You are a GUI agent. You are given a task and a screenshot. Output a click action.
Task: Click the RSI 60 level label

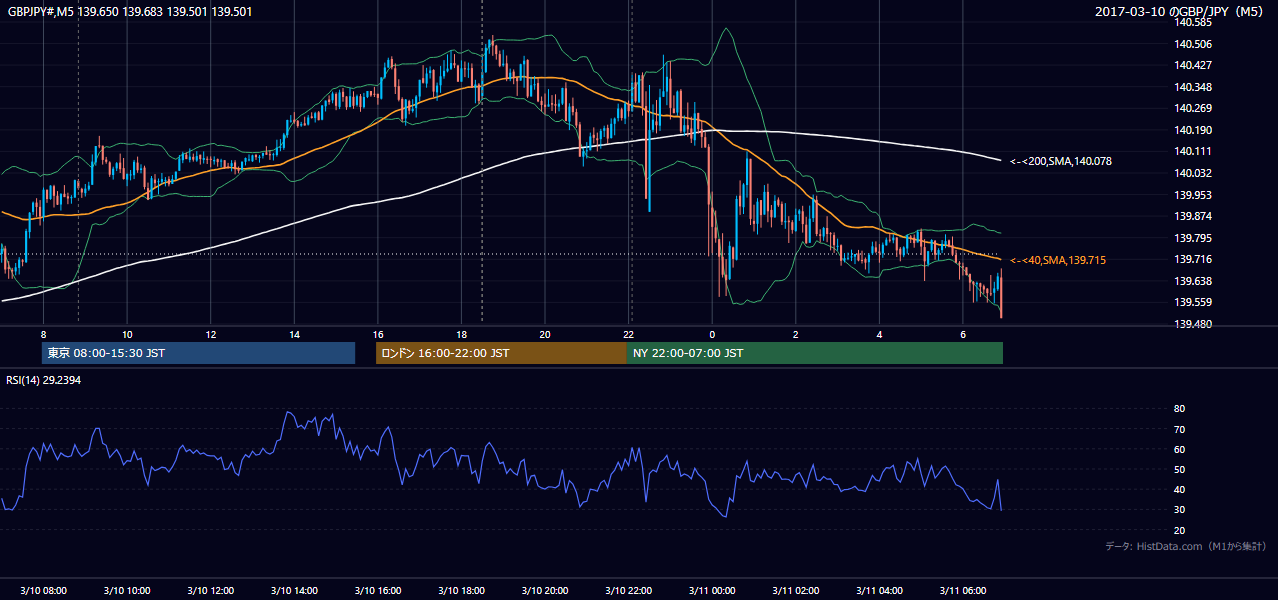click(x=1179, y=449)
